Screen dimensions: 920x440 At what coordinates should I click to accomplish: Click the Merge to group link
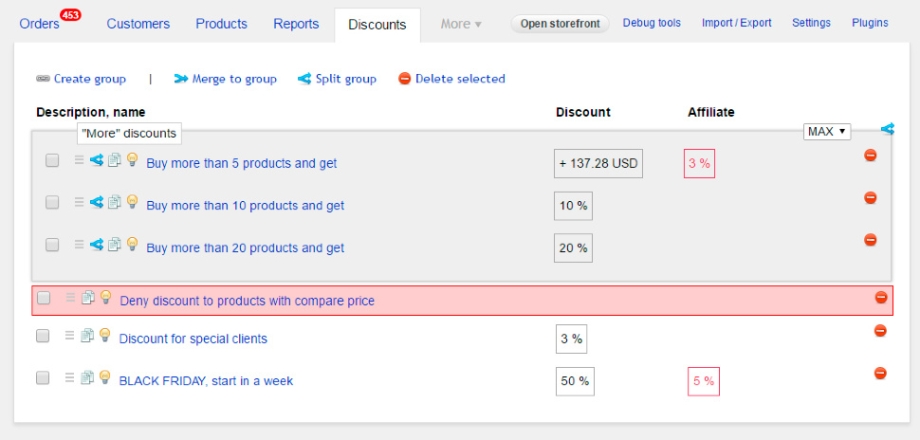point(225,79)
